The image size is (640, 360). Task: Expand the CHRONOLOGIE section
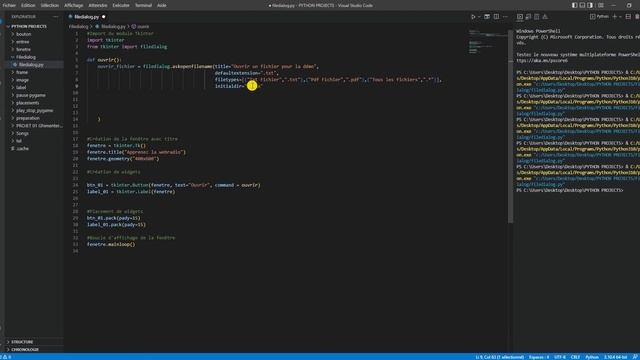[x=24, y=350]
